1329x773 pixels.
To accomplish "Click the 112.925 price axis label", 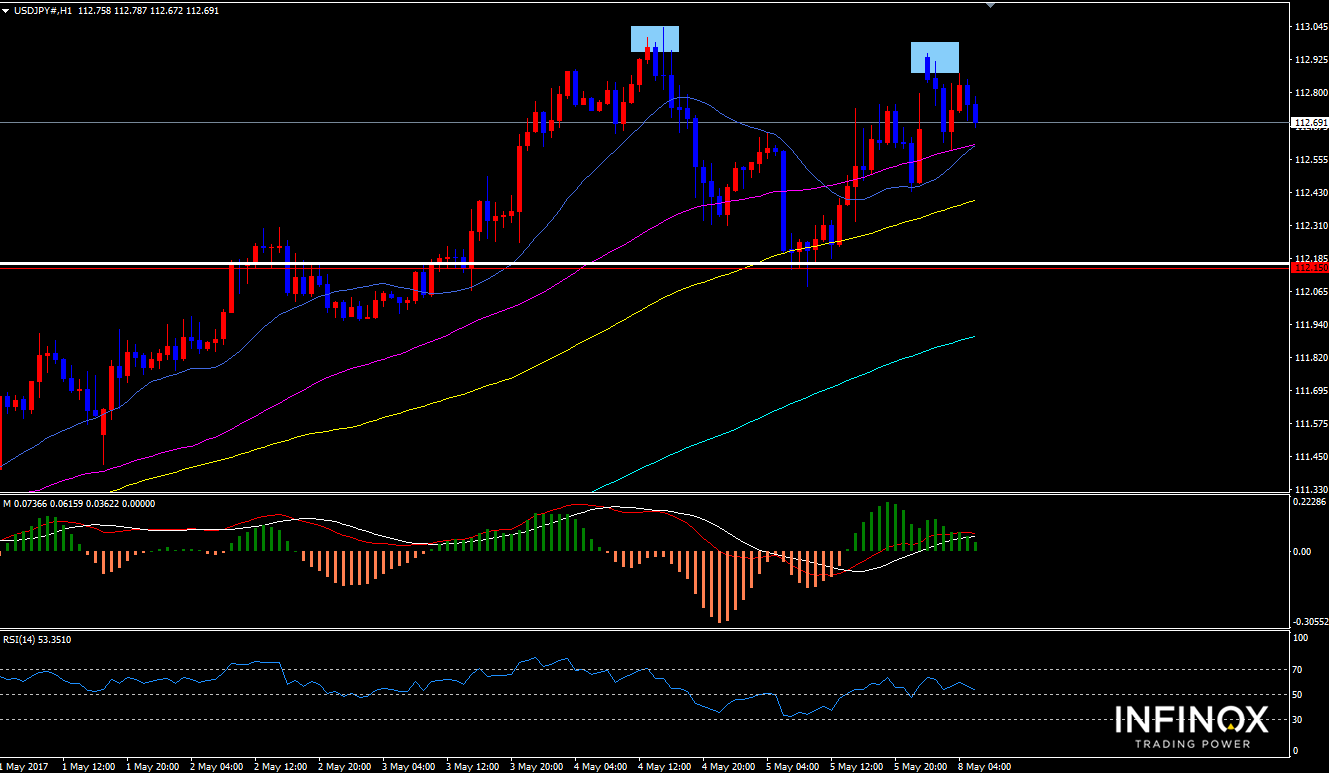I will pyautogui.click(x=1309, y=60).
